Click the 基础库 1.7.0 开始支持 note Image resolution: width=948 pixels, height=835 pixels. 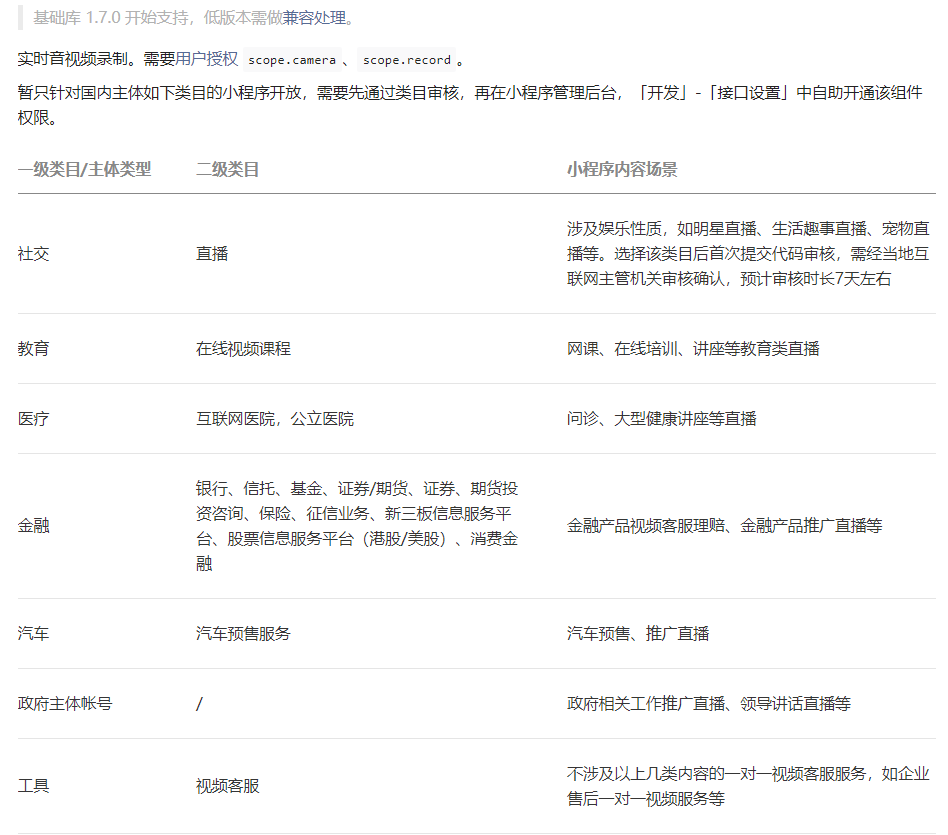coord(193,18)
